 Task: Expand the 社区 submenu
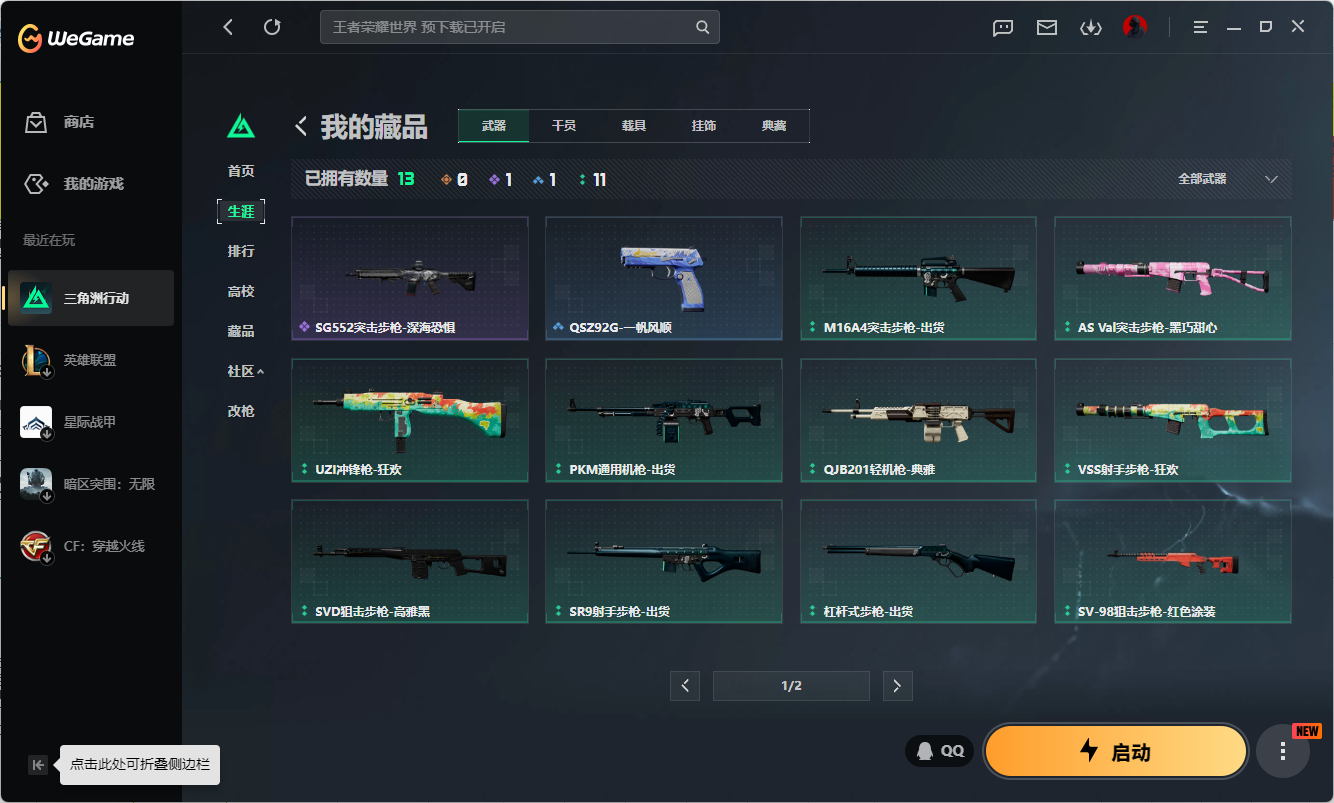(x=245, y=371)
